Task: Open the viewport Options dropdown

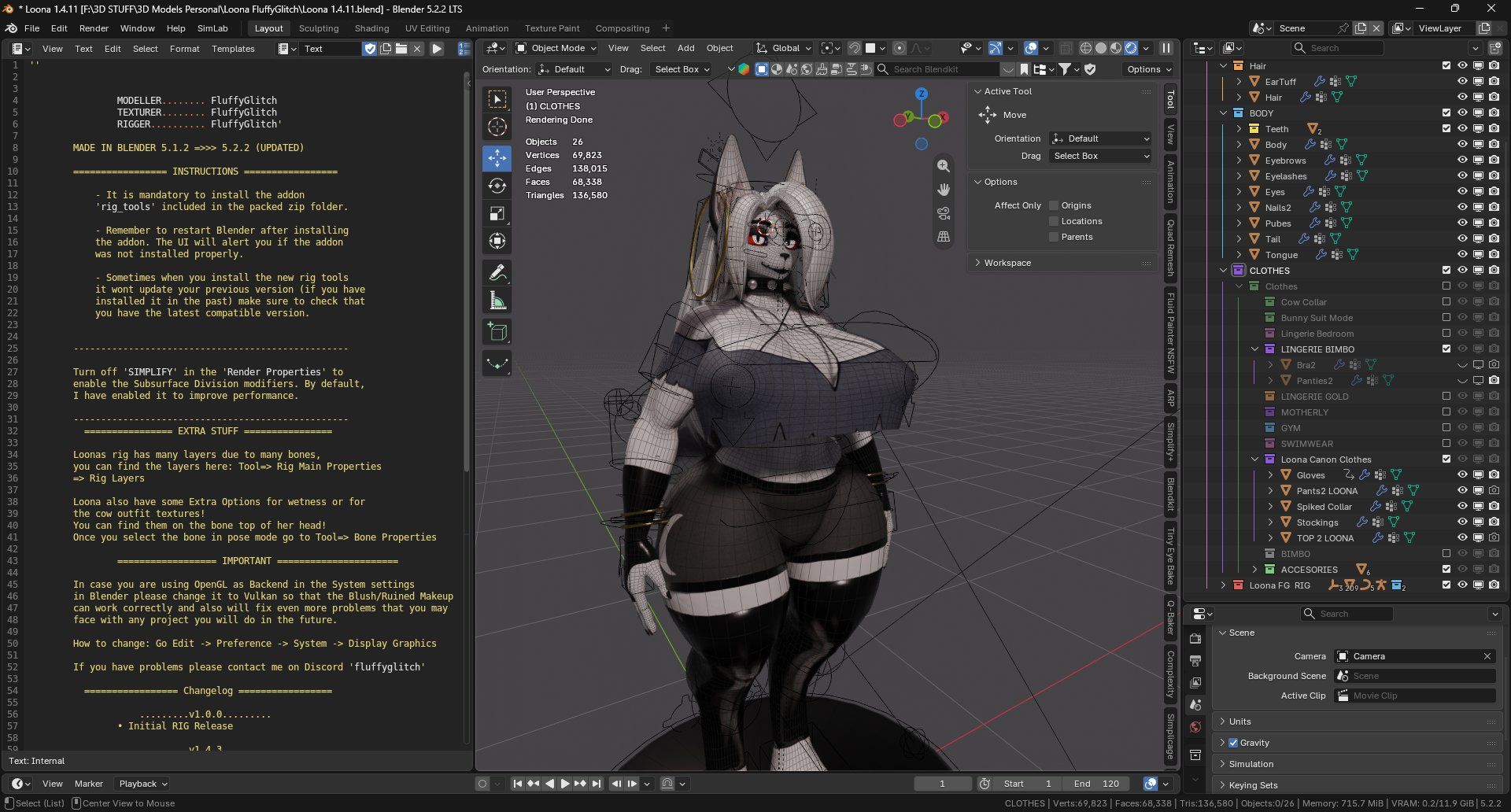Action: (1148, 69)
